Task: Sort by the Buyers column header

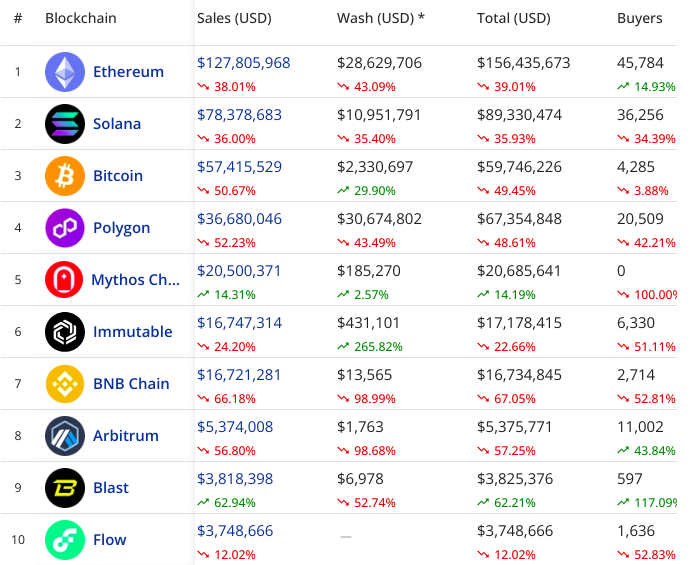Action: (x=639, y=19)
